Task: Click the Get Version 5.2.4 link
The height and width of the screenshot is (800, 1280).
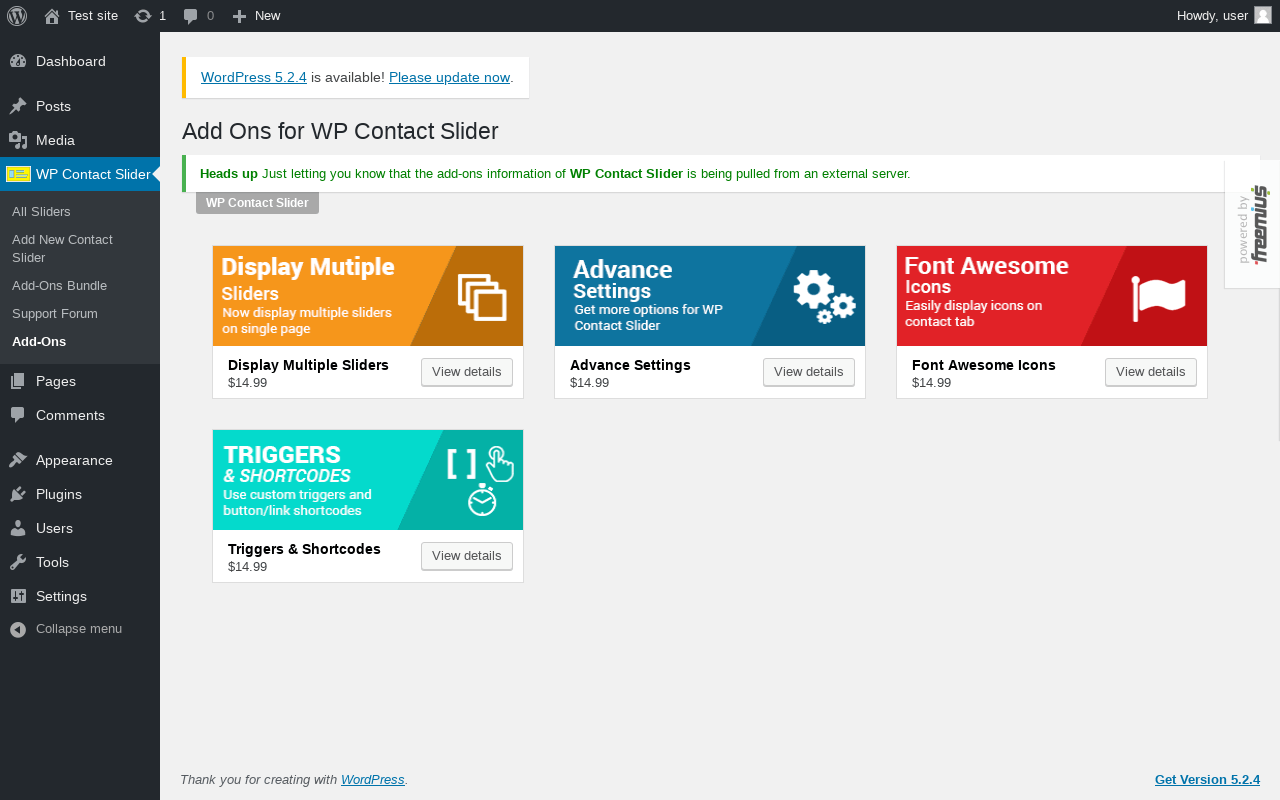Action: [x=1207, y=780]
